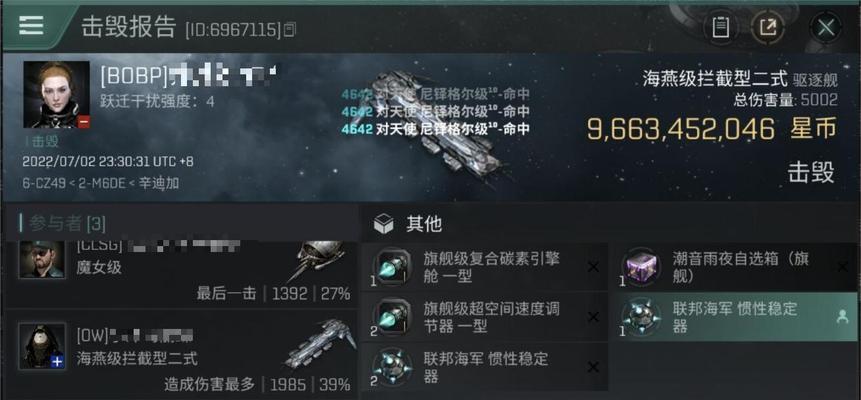Open the clipboard icon in header
Viewport: 861px width, 400px height.
pos(720,26)
